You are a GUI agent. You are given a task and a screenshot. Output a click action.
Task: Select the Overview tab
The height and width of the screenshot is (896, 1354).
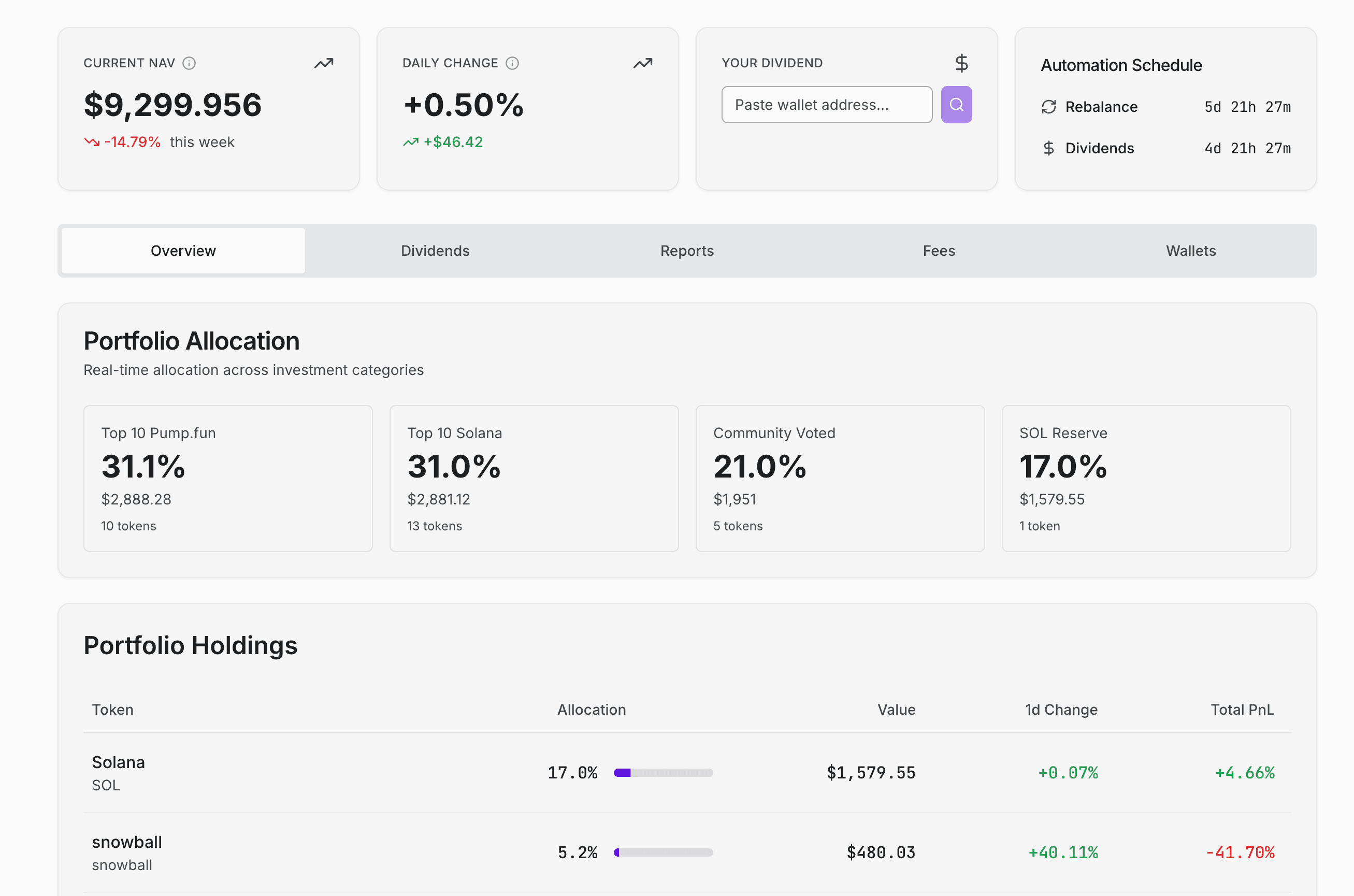[183, 250]
